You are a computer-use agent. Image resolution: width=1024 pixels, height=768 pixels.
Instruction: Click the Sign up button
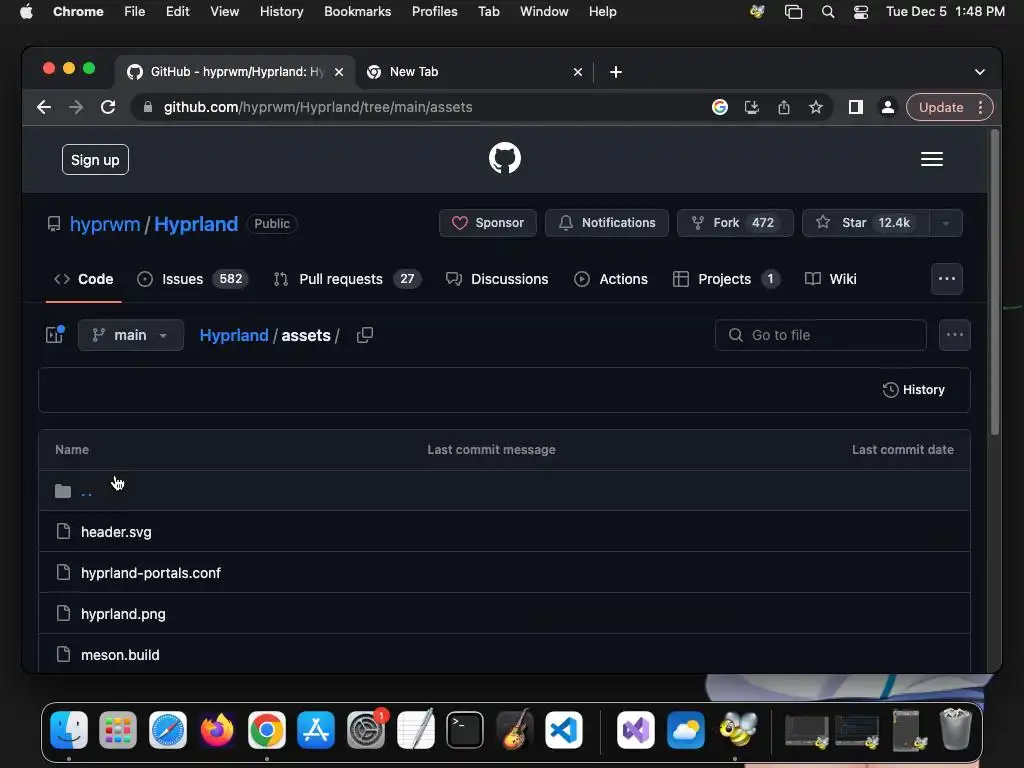coord(95,160)
